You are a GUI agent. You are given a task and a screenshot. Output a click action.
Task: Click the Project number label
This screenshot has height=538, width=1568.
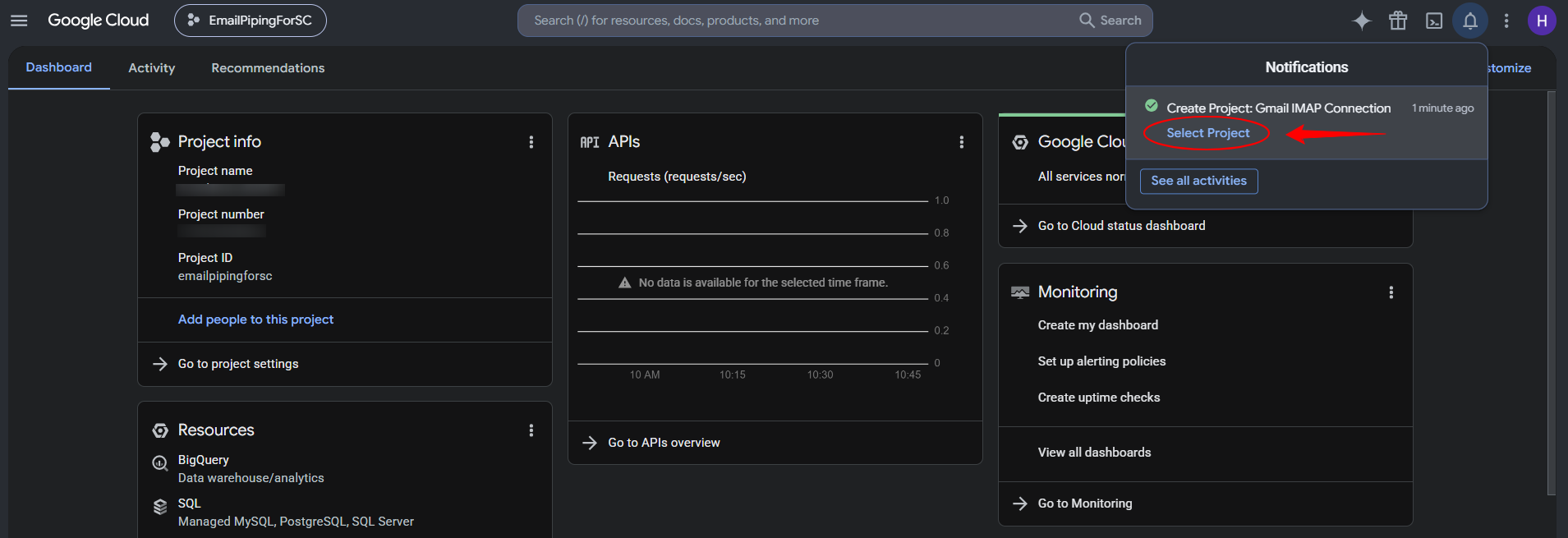coord(221,214)
